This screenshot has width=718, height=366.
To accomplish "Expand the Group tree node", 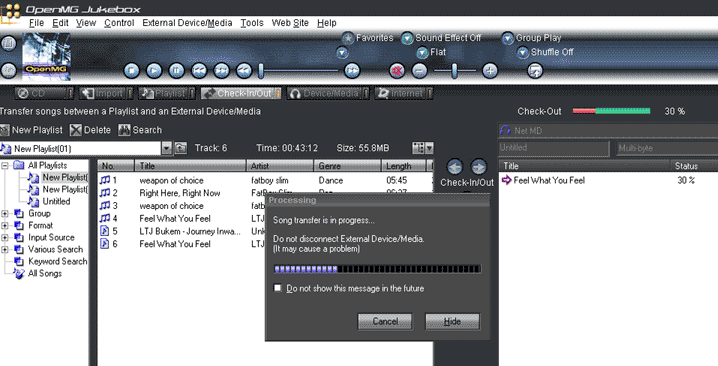I will point(5,213).
